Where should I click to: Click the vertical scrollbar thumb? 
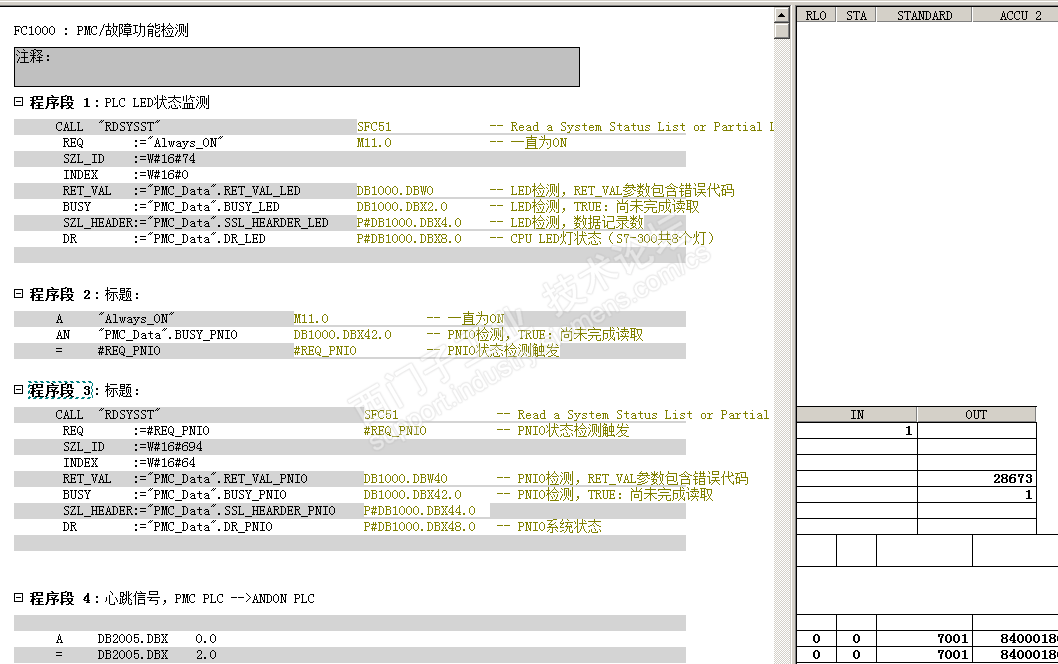pyautogui.click(x=781, y=30)
